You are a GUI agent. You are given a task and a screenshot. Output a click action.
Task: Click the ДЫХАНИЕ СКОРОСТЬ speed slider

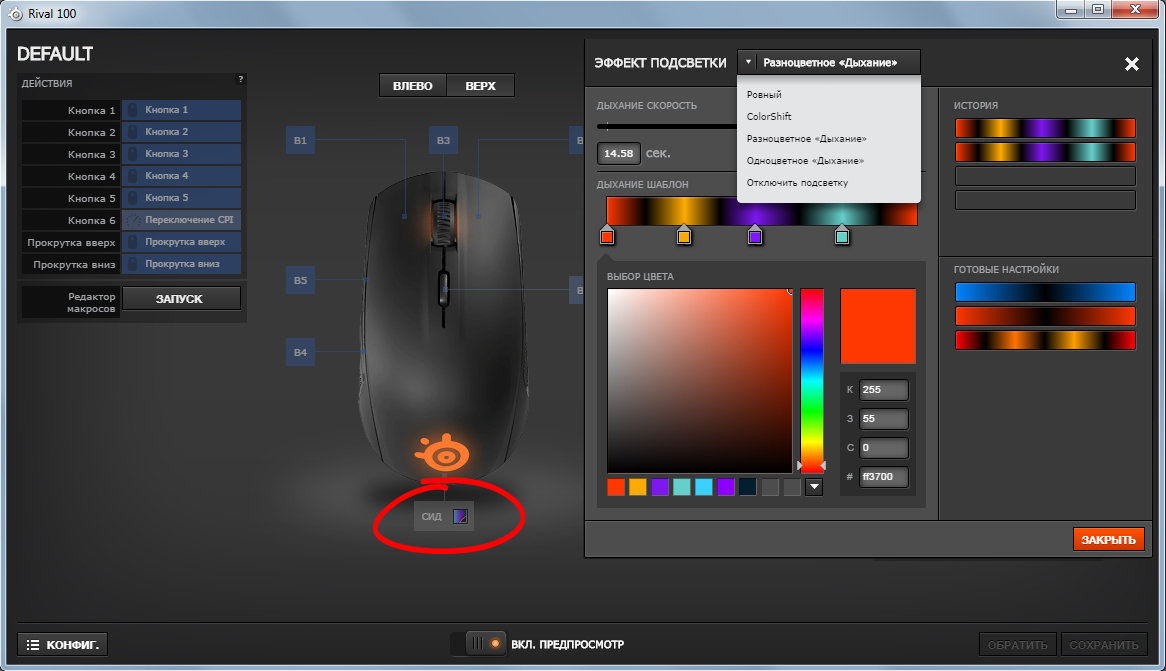coord(667,126)
